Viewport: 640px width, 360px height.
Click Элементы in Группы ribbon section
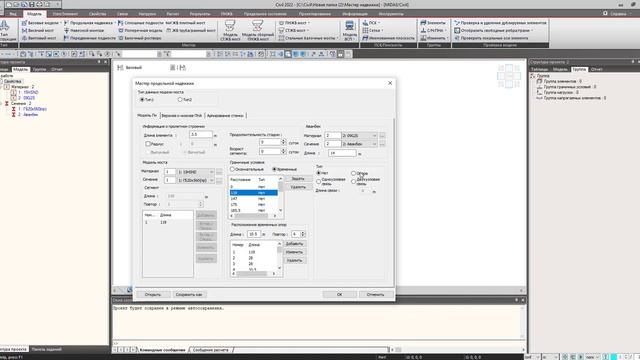point(433,23)
